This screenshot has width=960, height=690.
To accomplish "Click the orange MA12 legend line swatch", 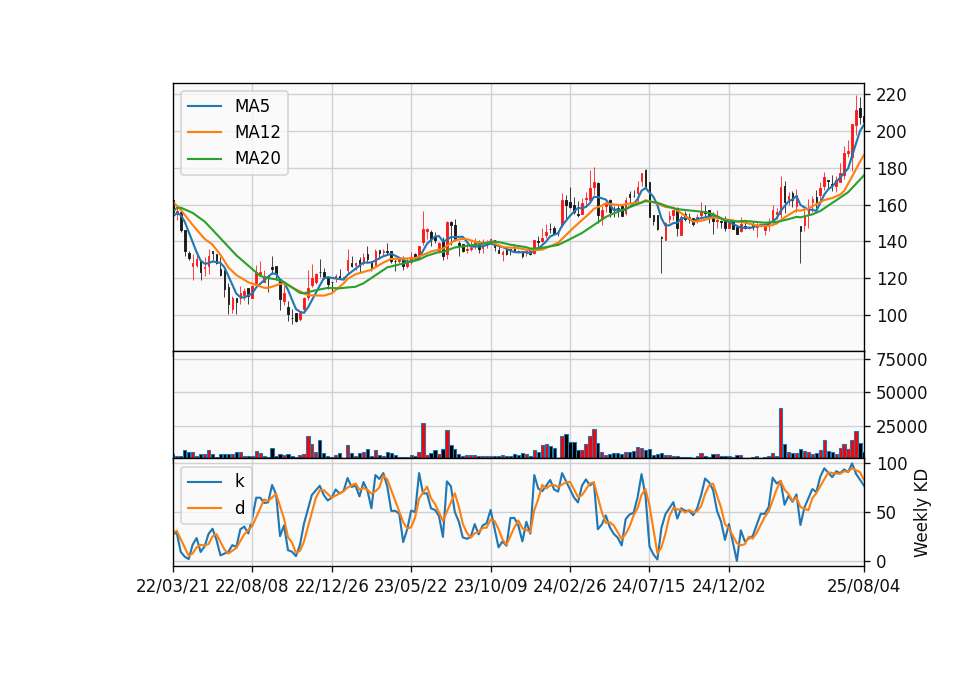I will (x=204, y=132).
